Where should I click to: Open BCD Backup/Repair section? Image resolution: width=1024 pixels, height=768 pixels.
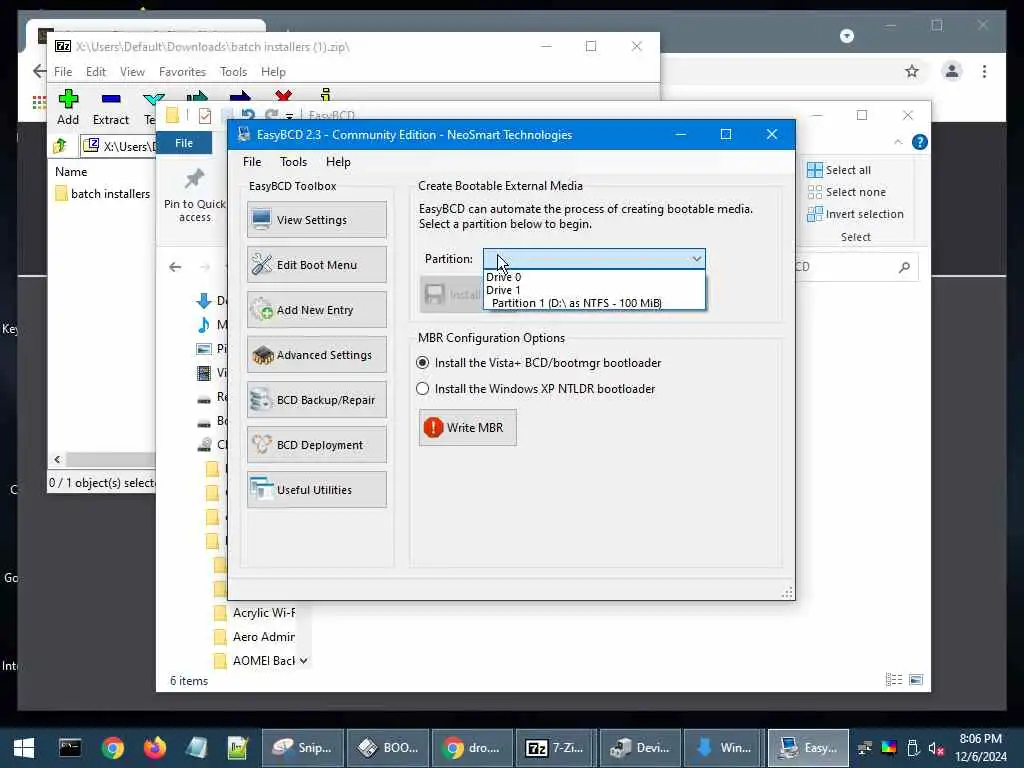coord(317,400)
